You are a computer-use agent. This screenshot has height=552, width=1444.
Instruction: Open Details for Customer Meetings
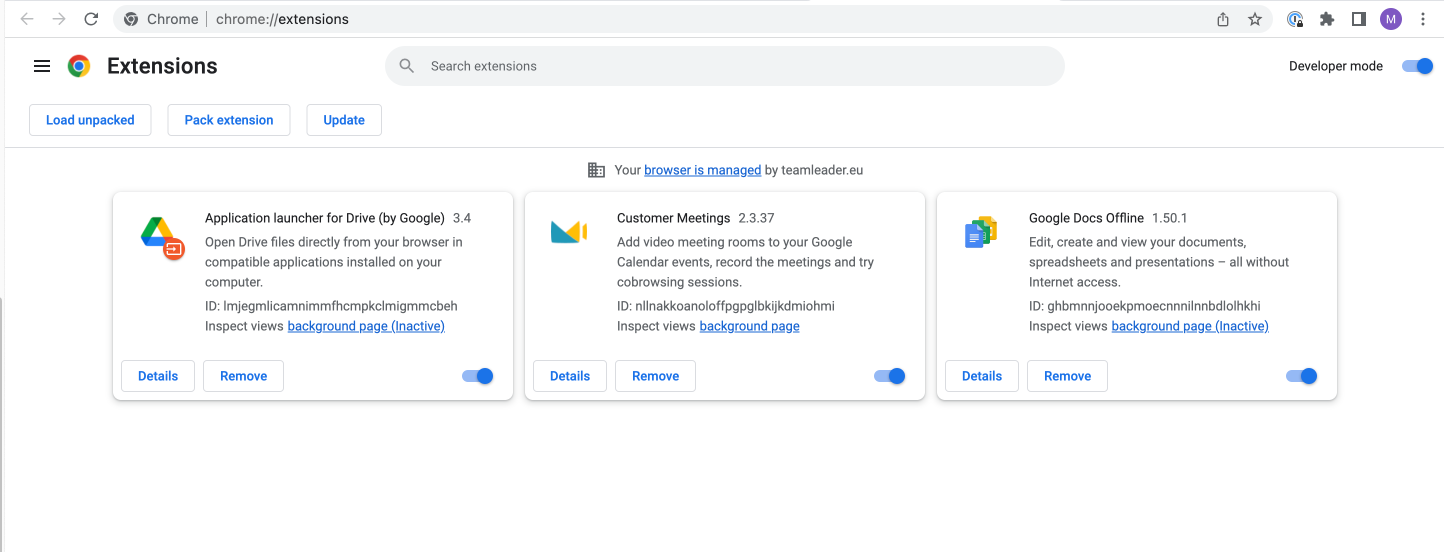click(x=570, y=376)
